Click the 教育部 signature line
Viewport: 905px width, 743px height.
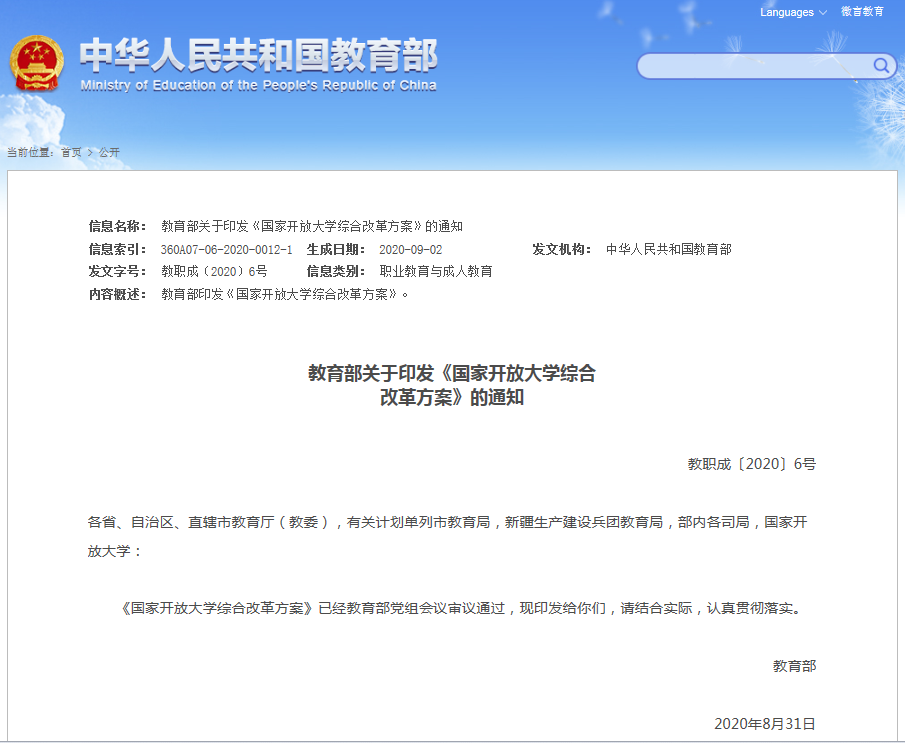[x=794, y=665]
